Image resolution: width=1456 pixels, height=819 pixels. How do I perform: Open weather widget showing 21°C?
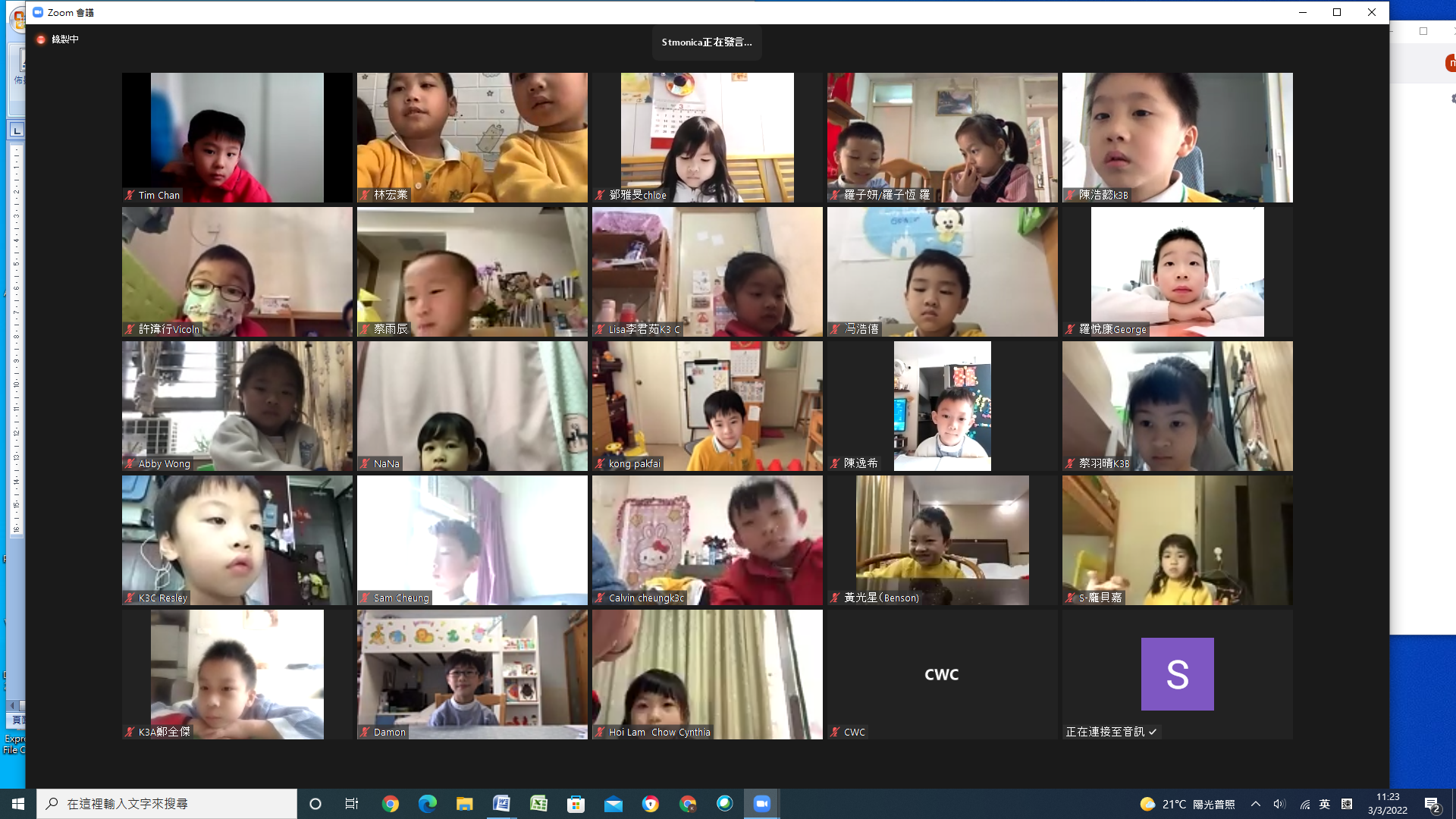[x=1187, y=804]
